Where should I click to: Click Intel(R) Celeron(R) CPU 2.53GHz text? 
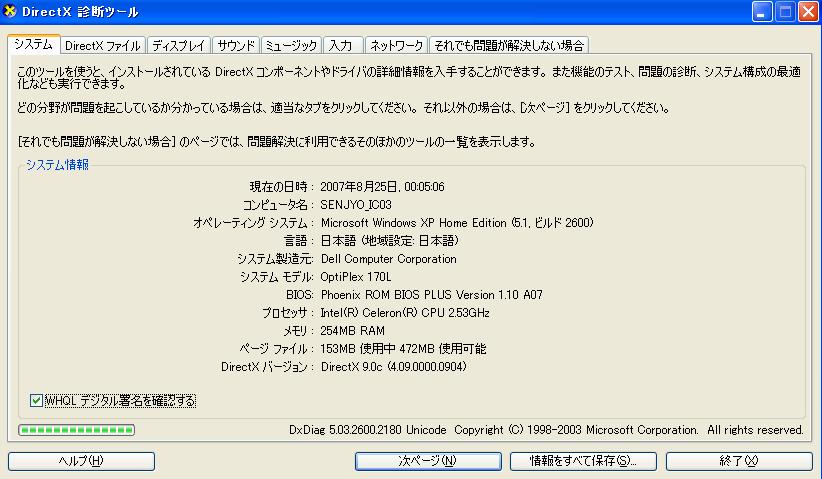(x=405, y=313)
